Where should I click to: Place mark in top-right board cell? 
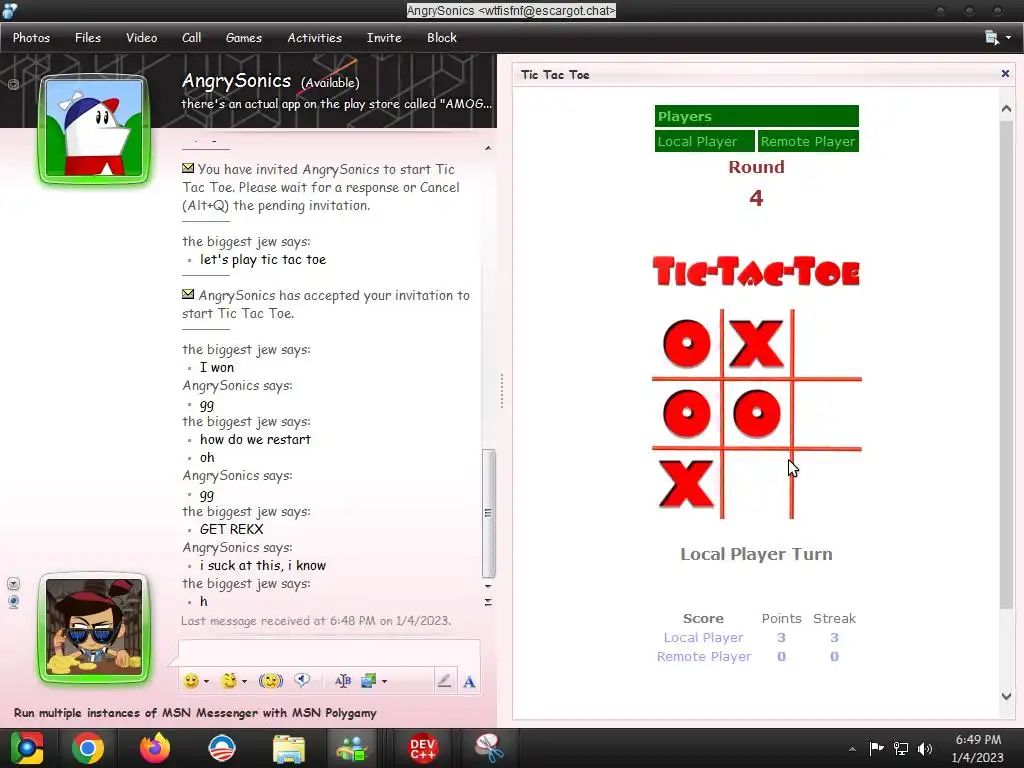(827, 344)
